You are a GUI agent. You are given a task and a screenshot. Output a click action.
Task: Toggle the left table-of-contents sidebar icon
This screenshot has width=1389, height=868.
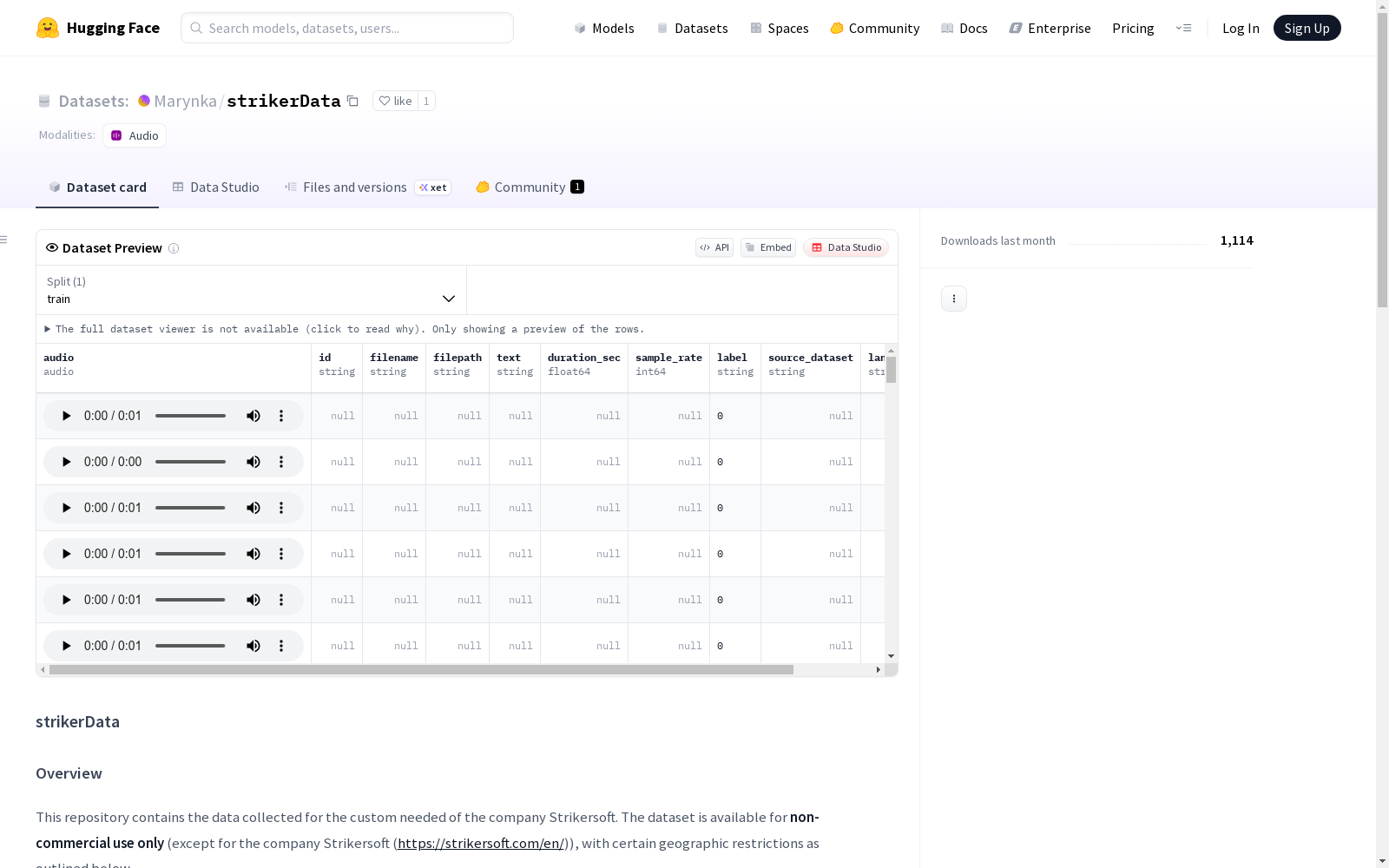[3, 240]
